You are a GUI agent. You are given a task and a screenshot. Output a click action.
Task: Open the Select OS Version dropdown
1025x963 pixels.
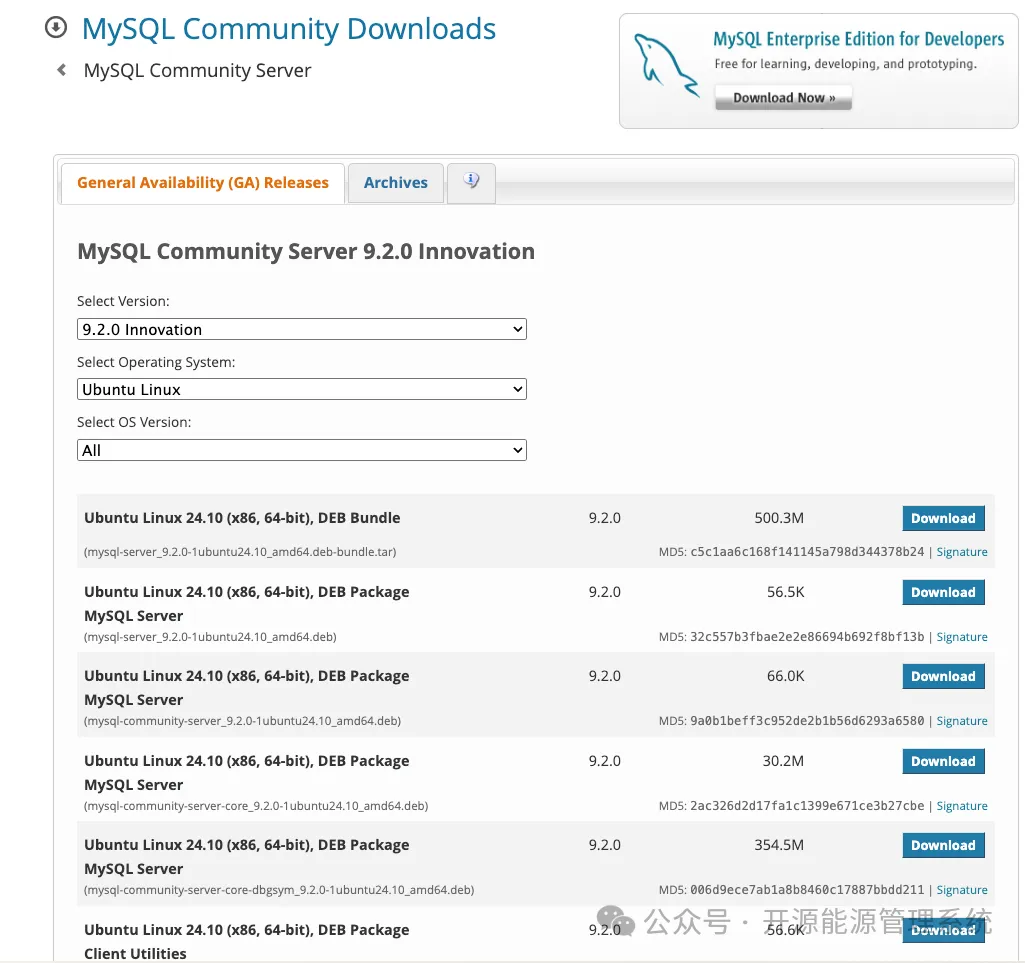tap(301, 450)
